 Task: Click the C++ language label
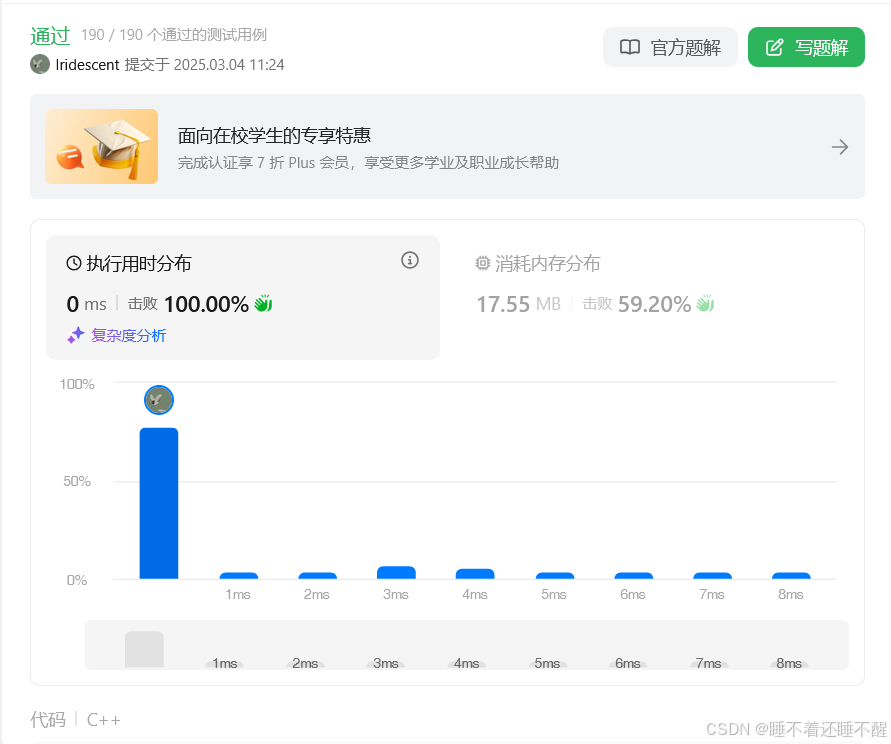click(x=103, y=720)
